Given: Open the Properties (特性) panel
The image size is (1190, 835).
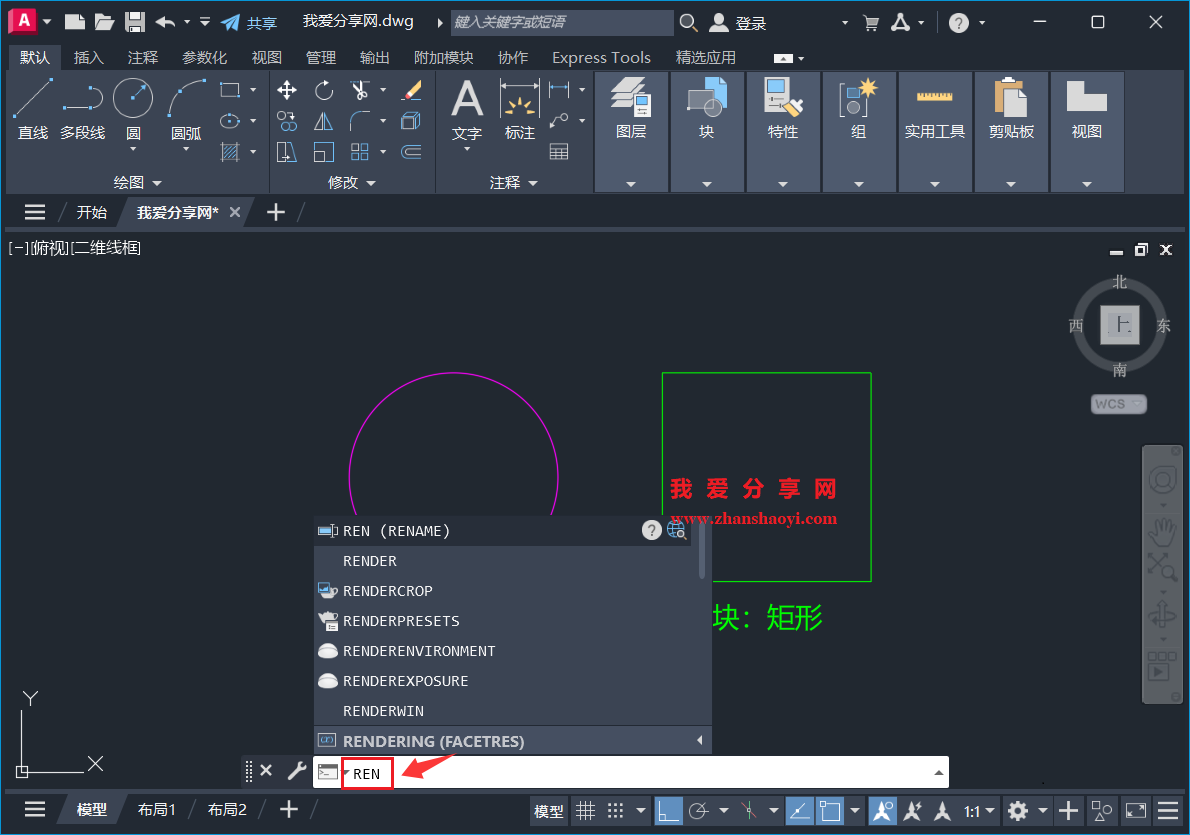Looking at the screenshot, I should (x=782, y=111).
